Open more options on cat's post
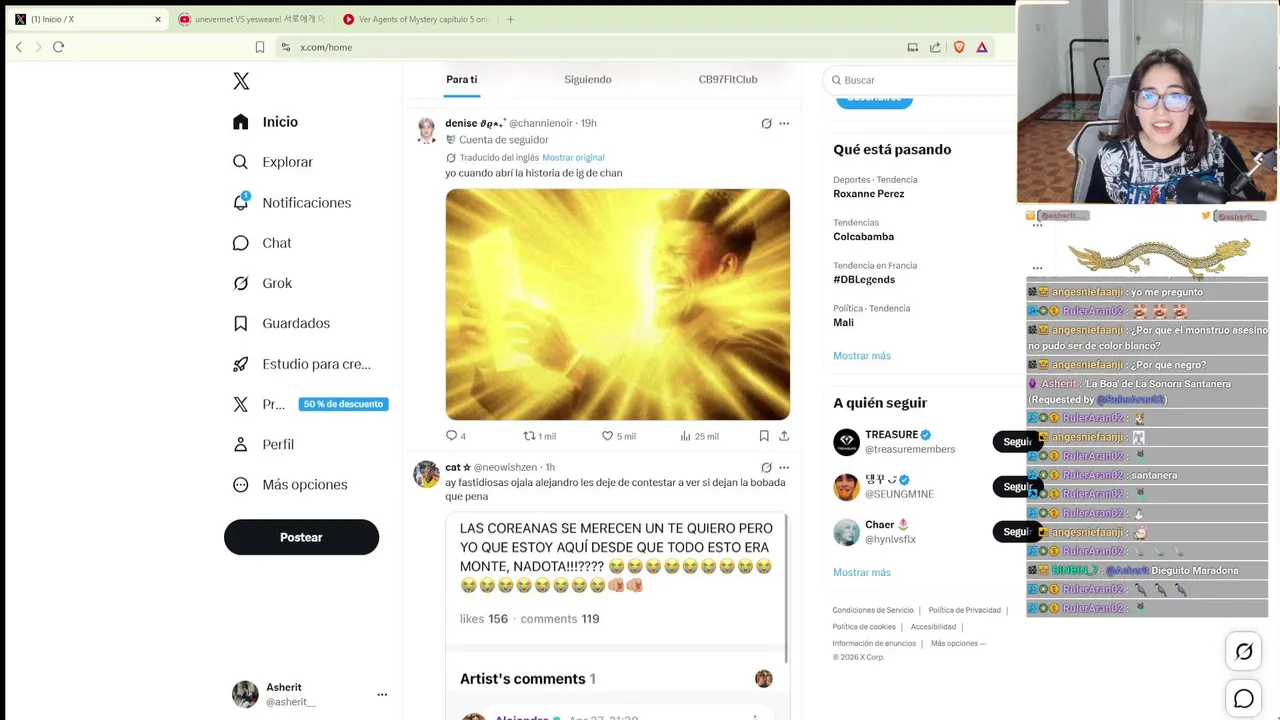Image resolution: width=1280 pixels, height=720 pixels. tap(784, 467)
